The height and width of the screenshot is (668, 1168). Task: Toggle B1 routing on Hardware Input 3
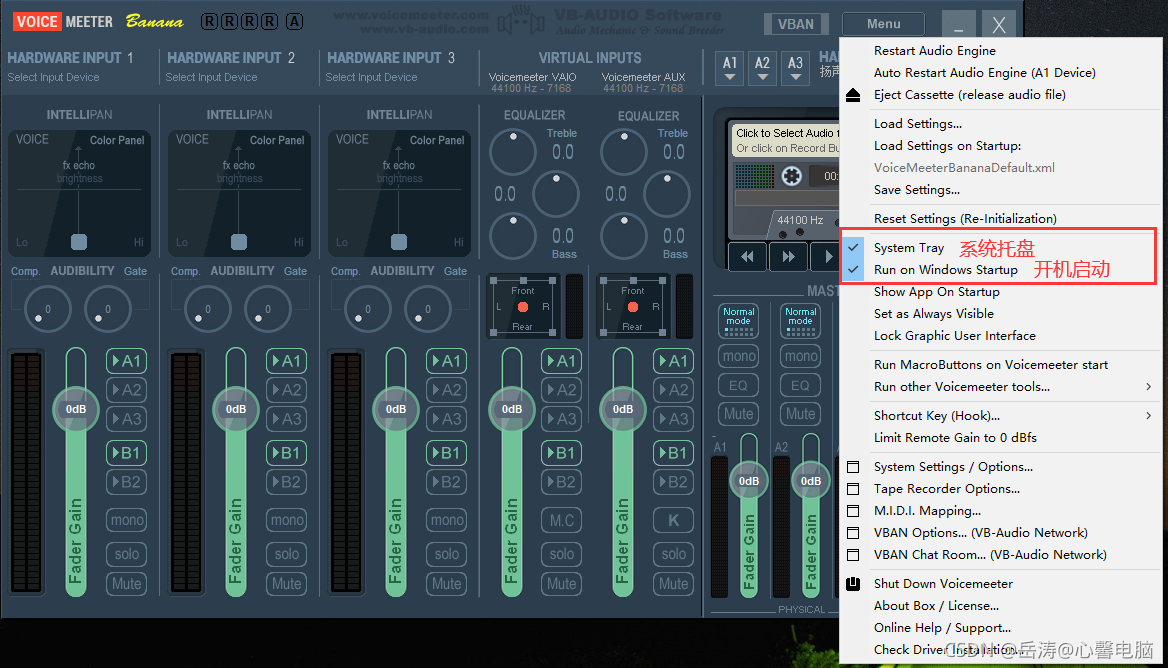click(x=447, y=453)
